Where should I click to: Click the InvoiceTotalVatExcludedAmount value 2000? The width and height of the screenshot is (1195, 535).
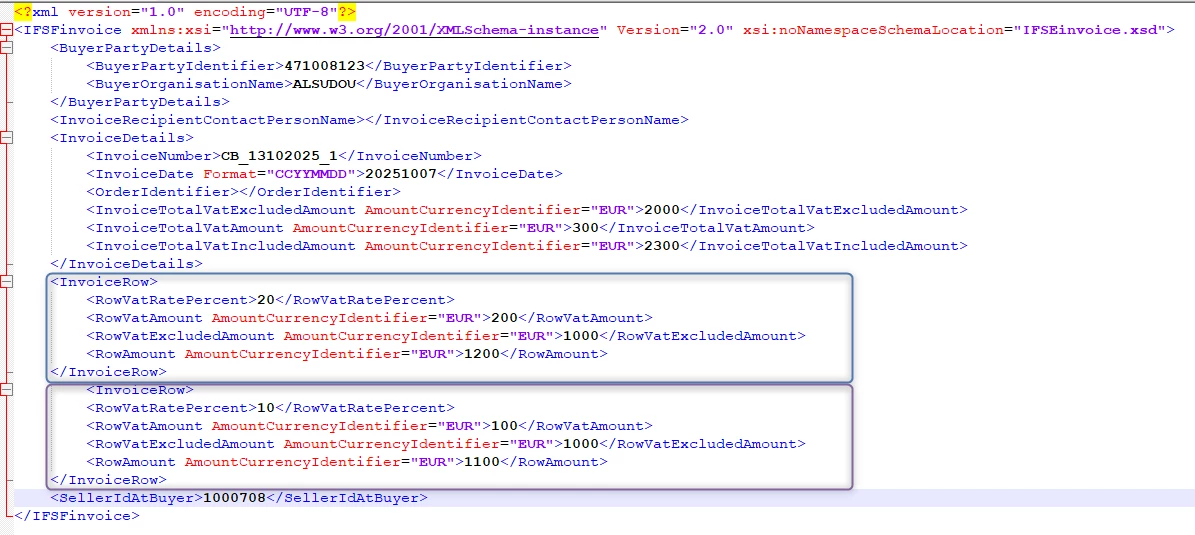click(662, 210)
